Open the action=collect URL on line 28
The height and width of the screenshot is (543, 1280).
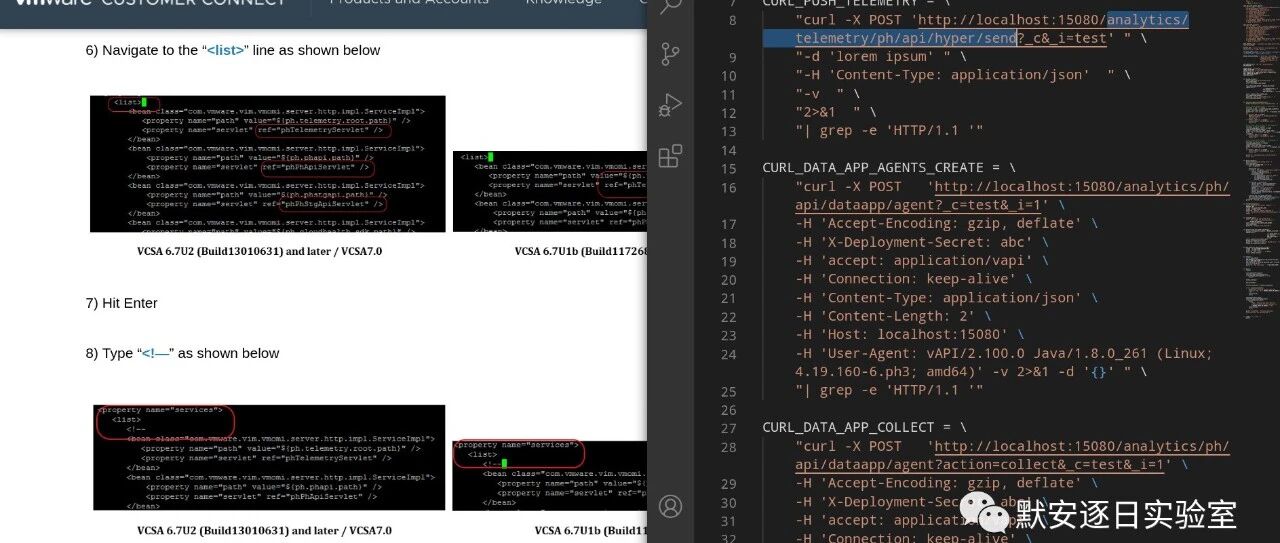[1012, 456]
